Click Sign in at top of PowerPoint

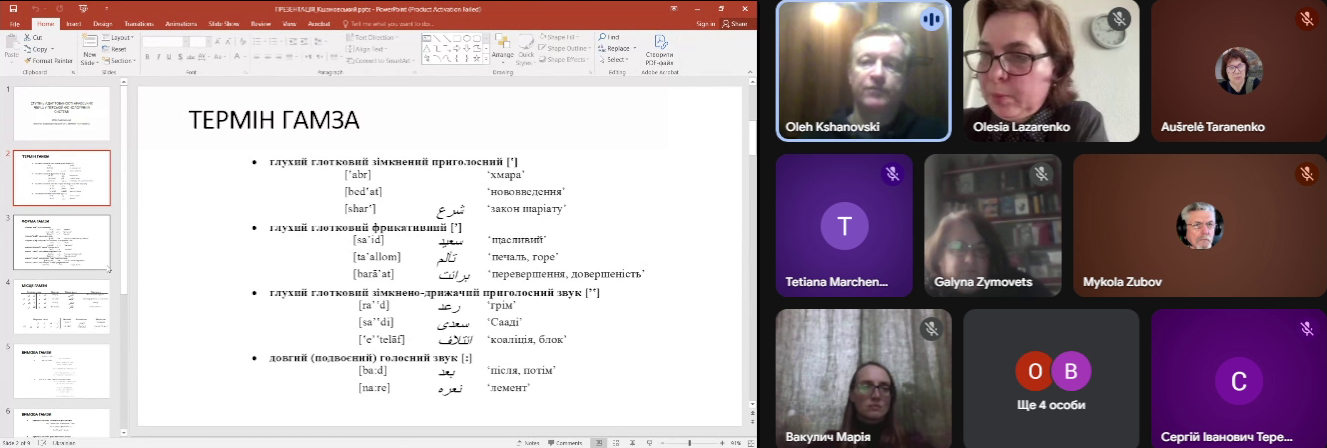tap(705, 23)
